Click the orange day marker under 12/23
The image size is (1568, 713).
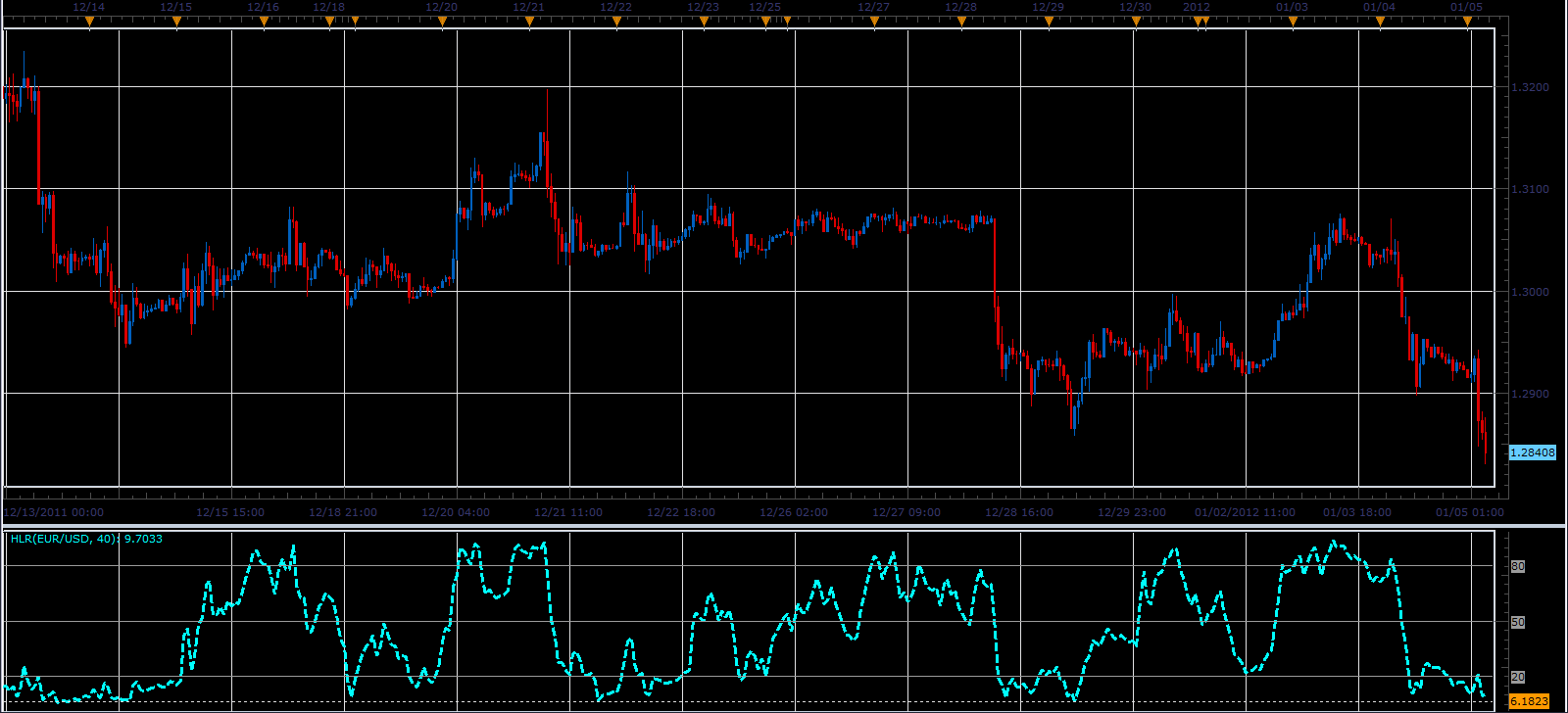(x=704, y=21)
